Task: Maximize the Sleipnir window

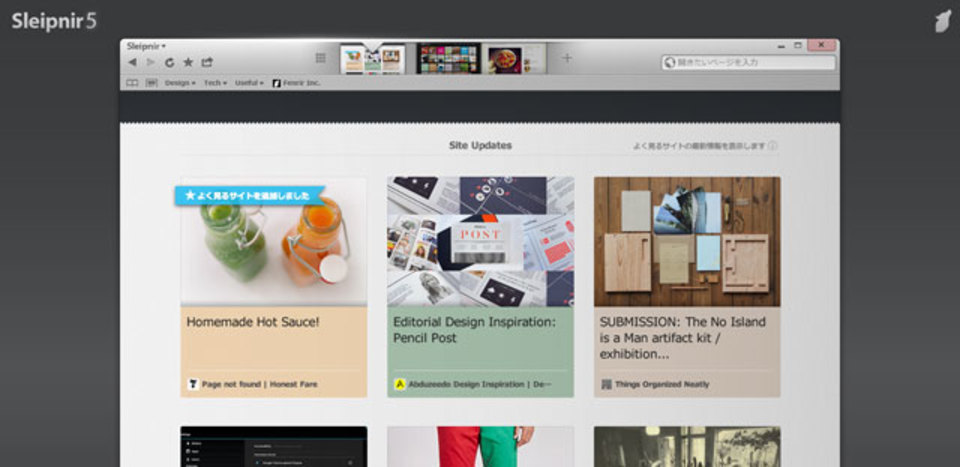Action: coord(798,45)
